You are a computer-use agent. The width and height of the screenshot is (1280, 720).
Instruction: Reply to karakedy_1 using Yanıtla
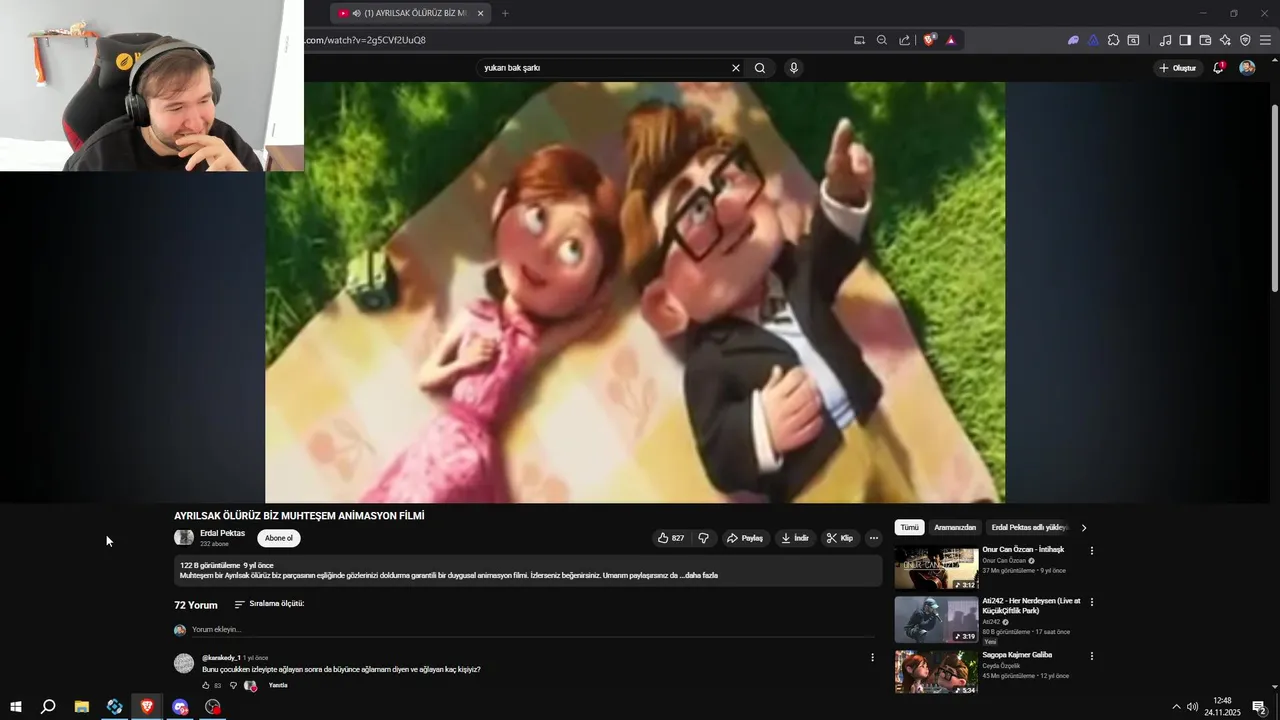coord(278,686)
